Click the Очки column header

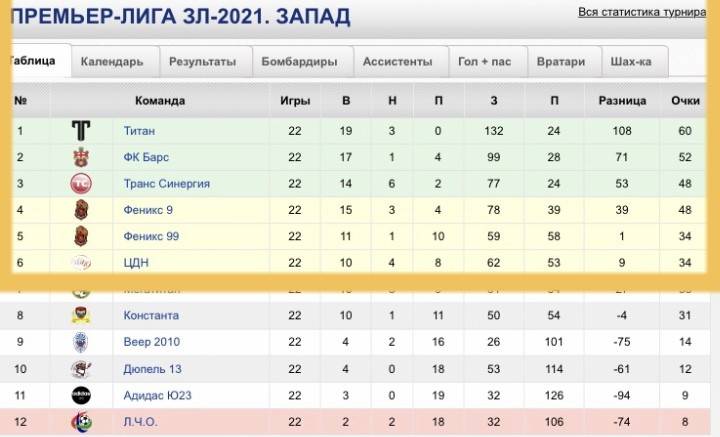(685, 101)
